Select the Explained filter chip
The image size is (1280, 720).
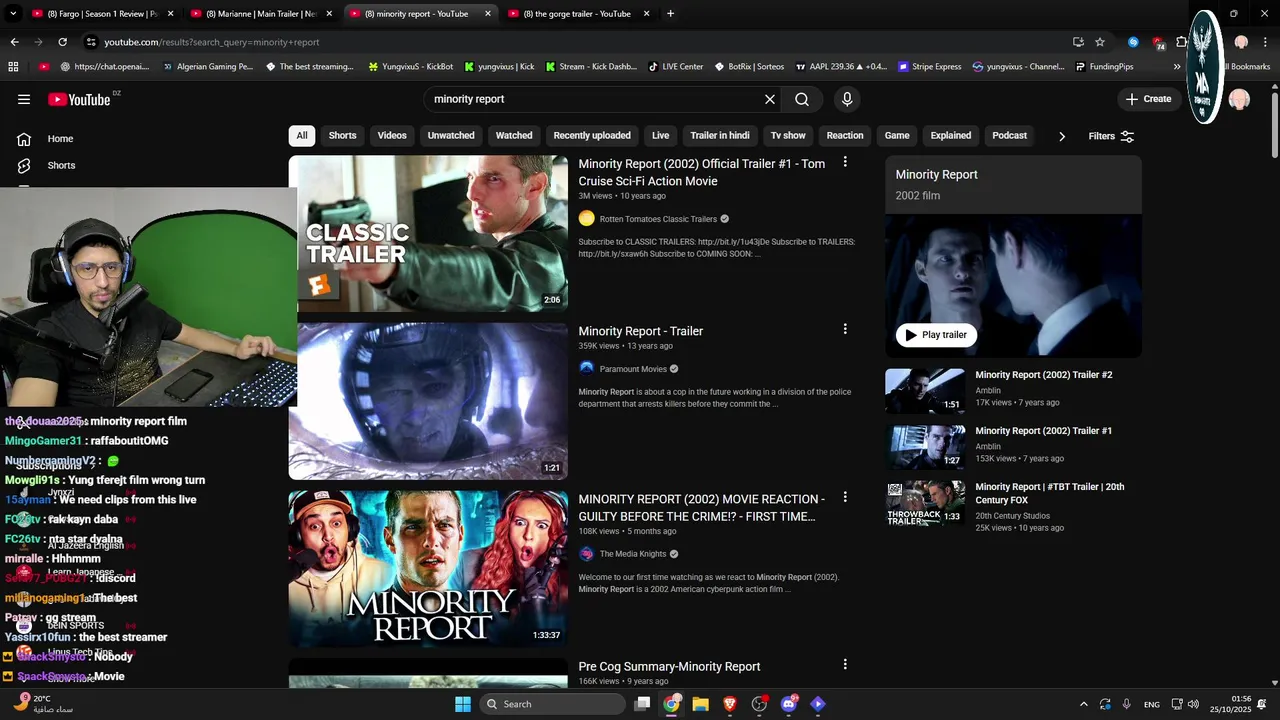(951, 136)
